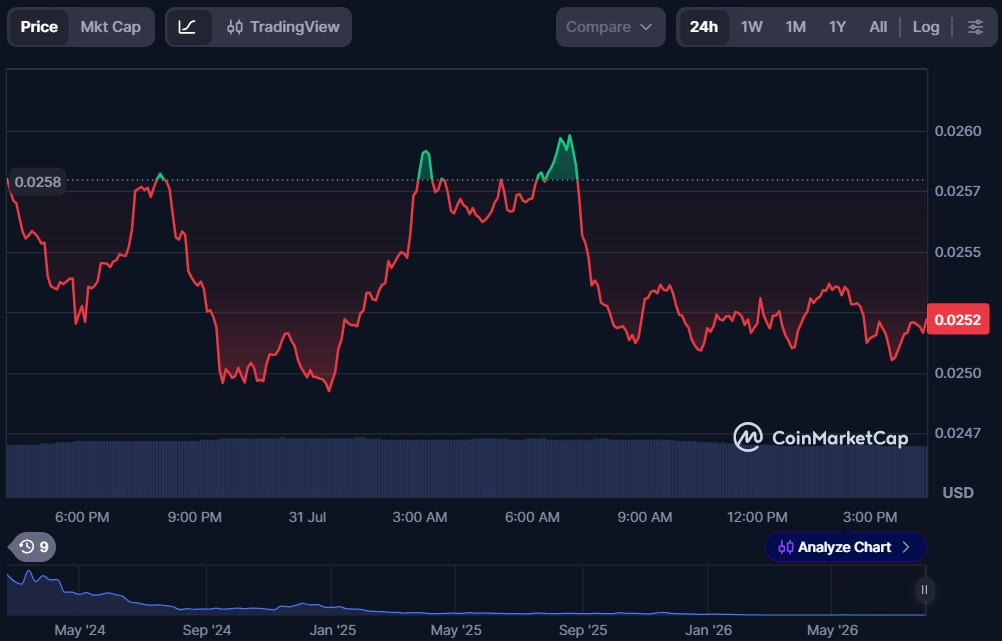Click the 6:00 PM time axis label

point(82,517)
